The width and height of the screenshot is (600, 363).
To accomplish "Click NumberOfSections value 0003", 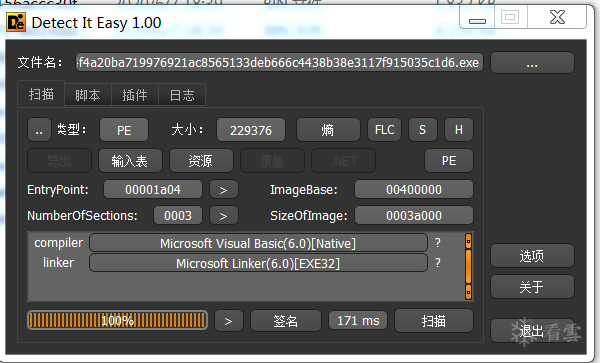I will (x=178, y=216).
